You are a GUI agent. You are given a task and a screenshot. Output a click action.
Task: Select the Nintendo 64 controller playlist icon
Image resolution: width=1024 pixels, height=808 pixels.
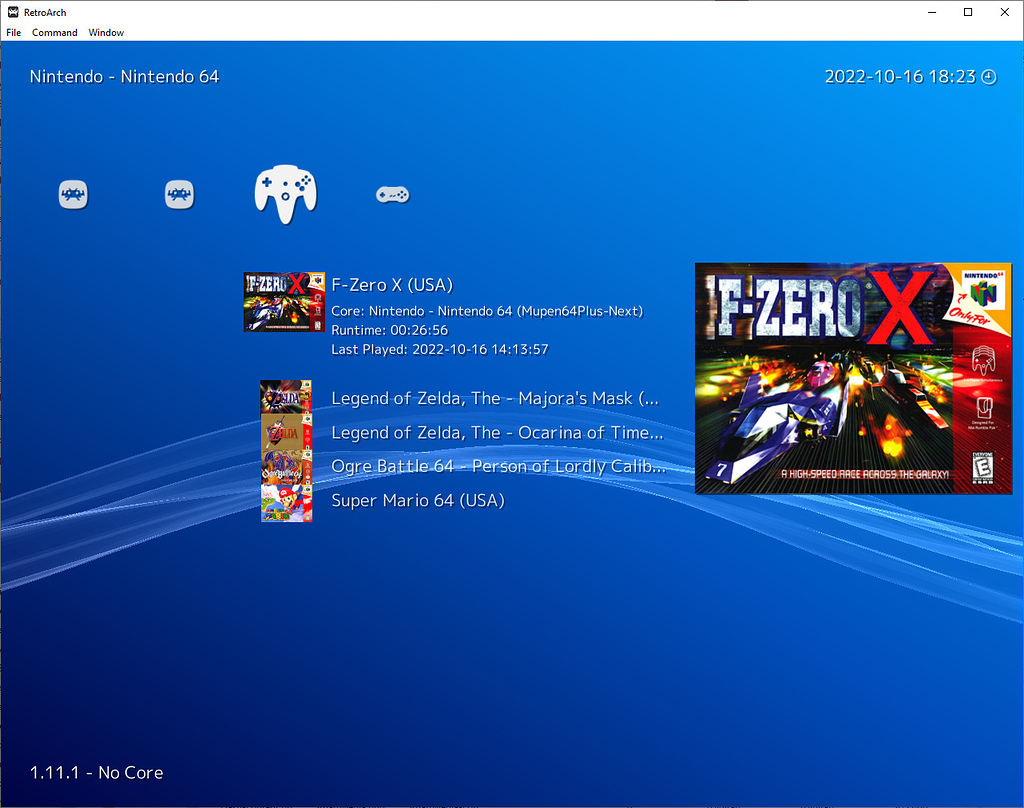[x=285, y=195]
